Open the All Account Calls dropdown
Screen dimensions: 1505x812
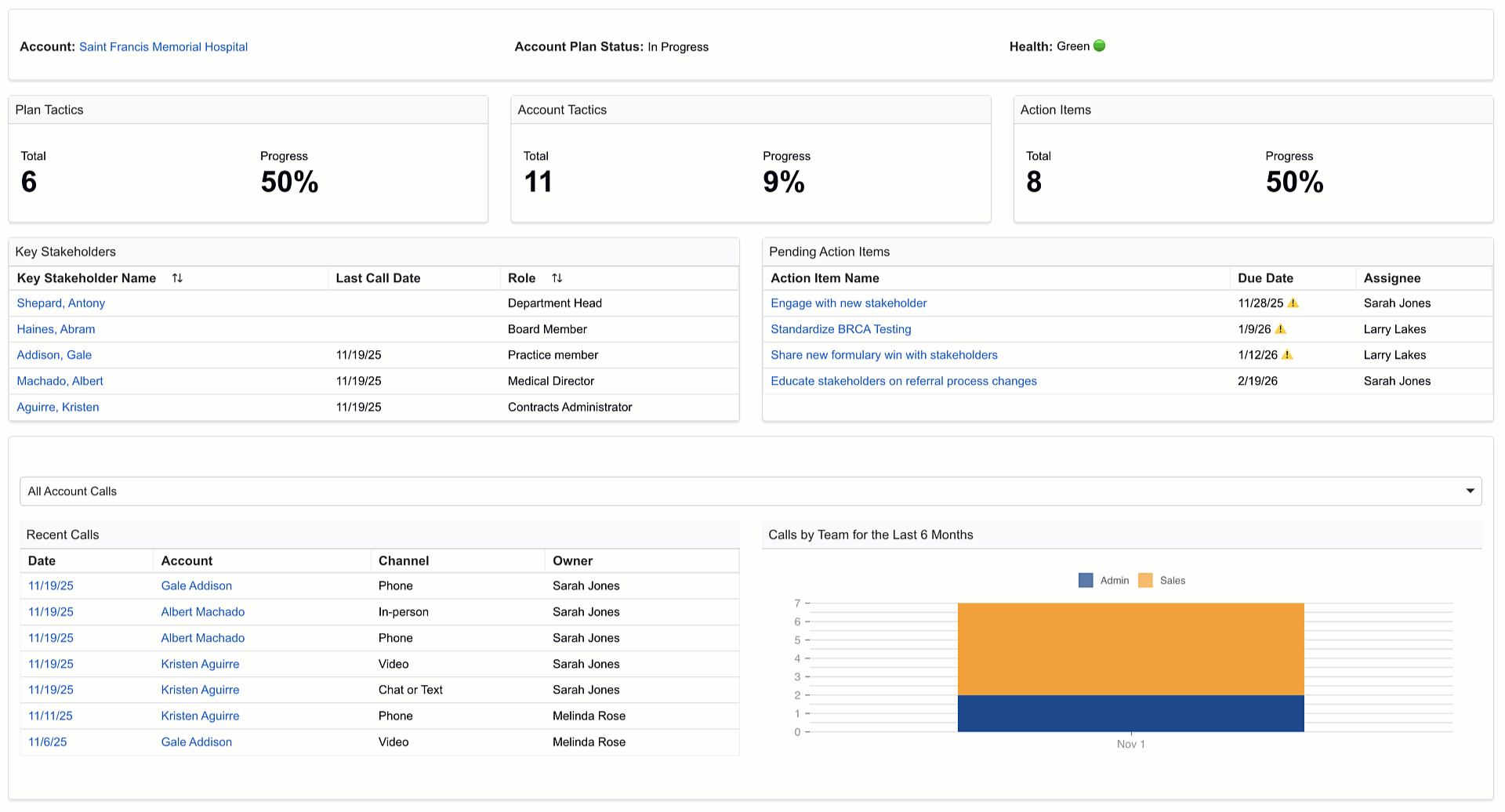click(750, 491)
